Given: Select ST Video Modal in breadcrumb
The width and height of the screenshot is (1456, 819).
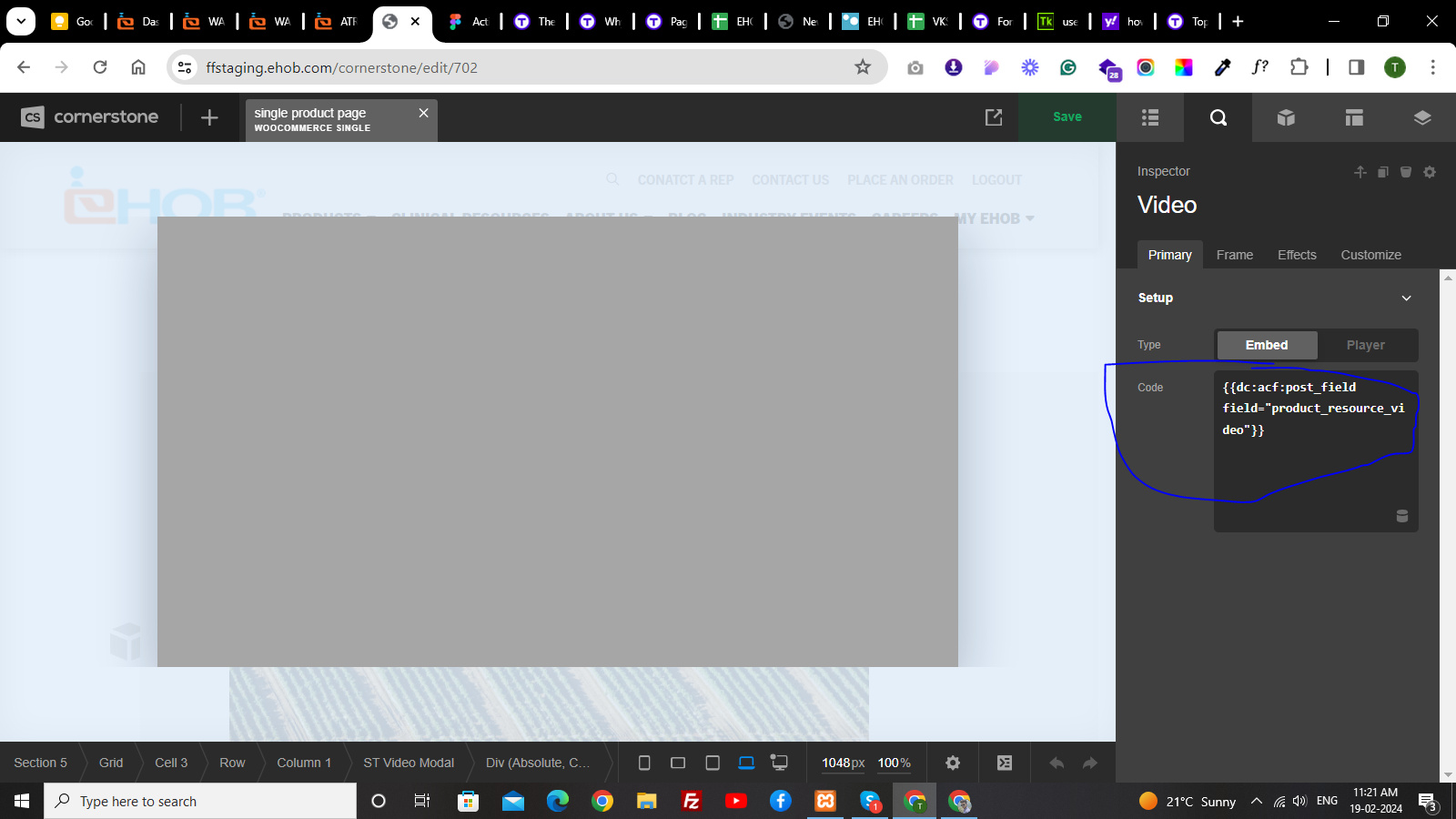Looking at the screenshot, I should [409, 763].
